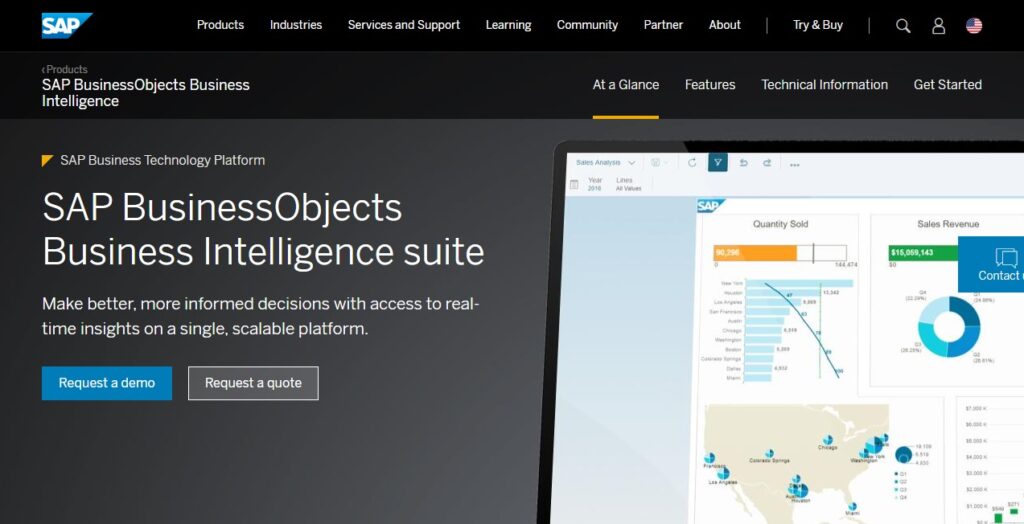This screenshot has height=524, width=1024.
Task: Open the Industries menu
Action: (x=296, y=25)
